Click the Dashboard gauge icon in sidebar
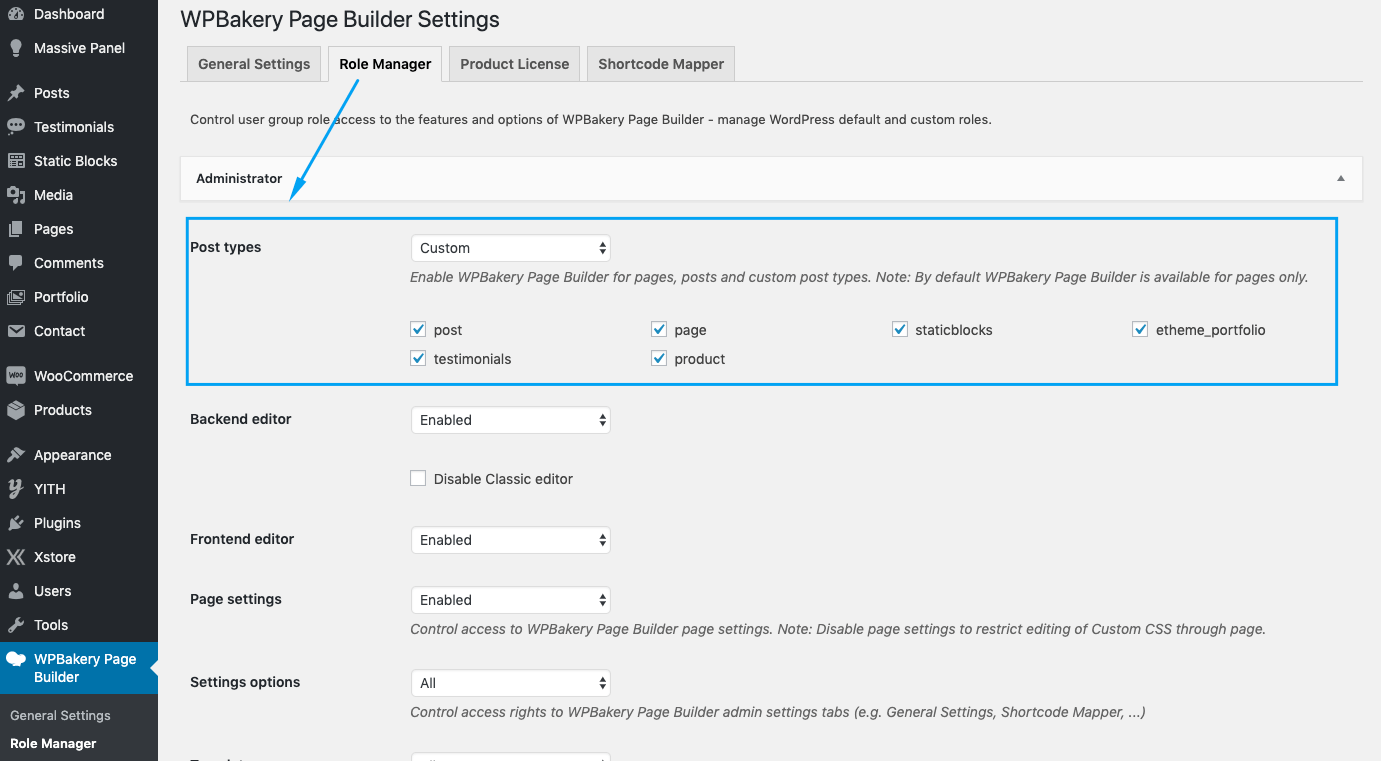 coord(16,14)
